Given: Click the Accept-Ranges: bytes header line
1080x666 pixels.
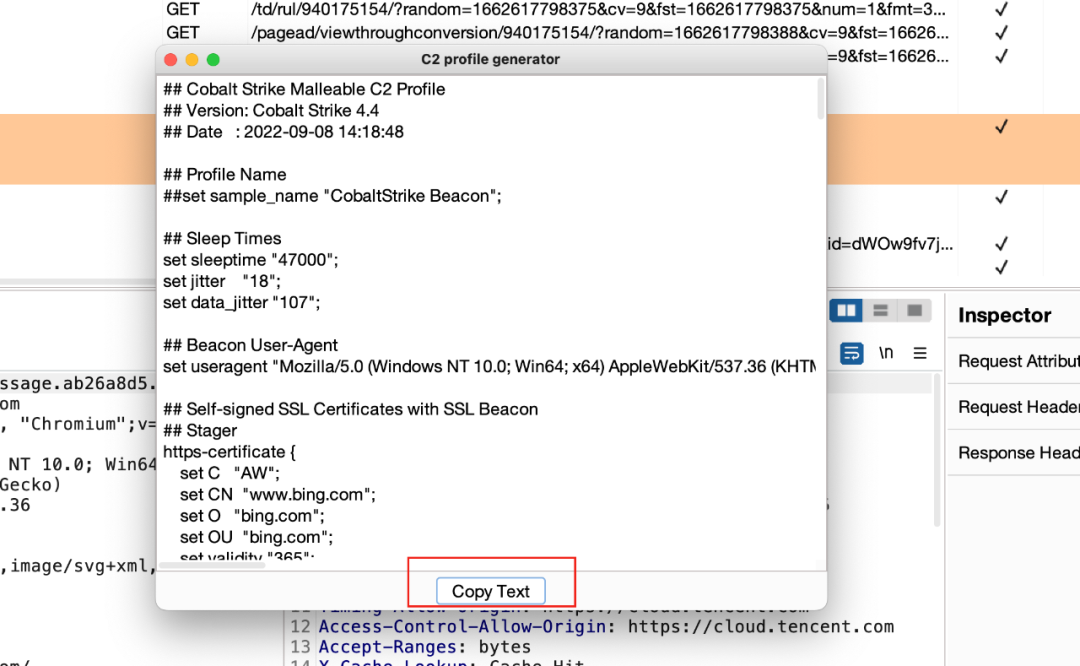Looking at the screenshot, I should tap(424, 647).
